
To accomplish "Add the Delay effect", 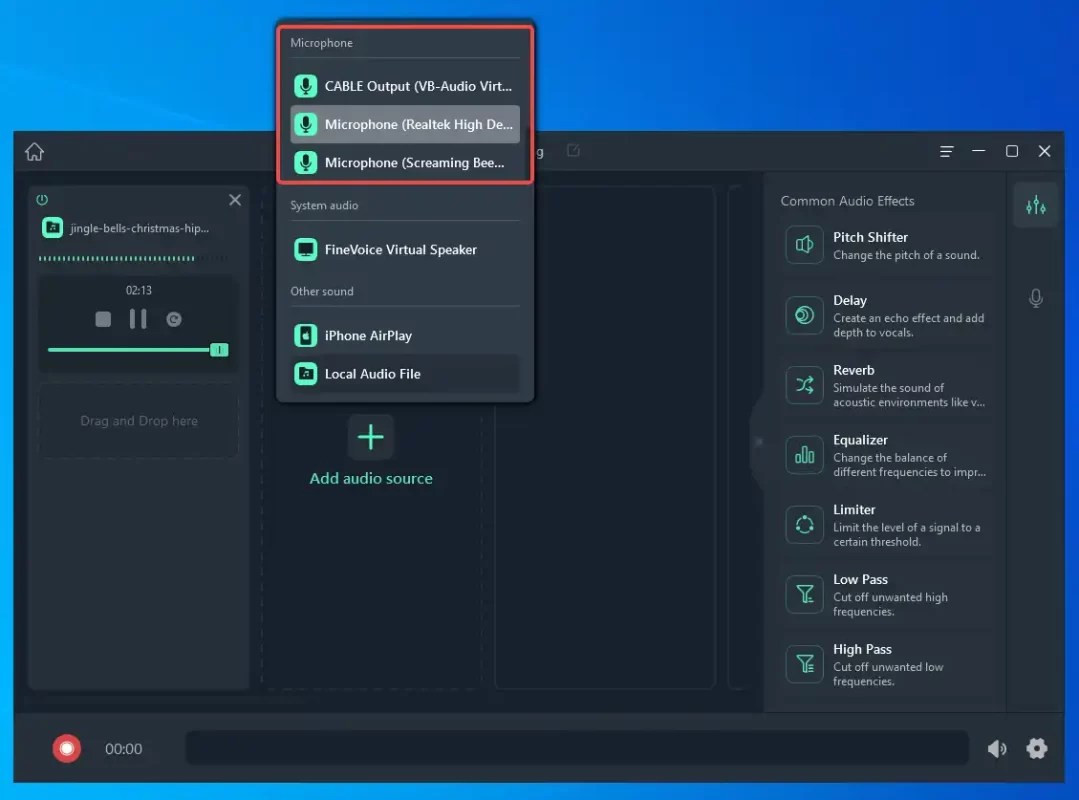I will [x=886, y=316].
